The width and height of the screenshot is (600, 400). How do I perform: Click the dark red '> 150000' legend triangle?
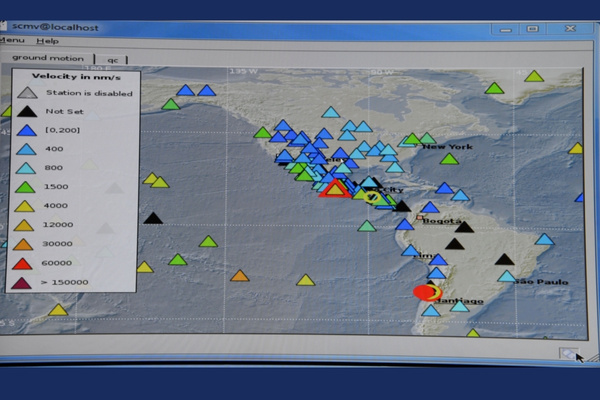click(27, 282)
